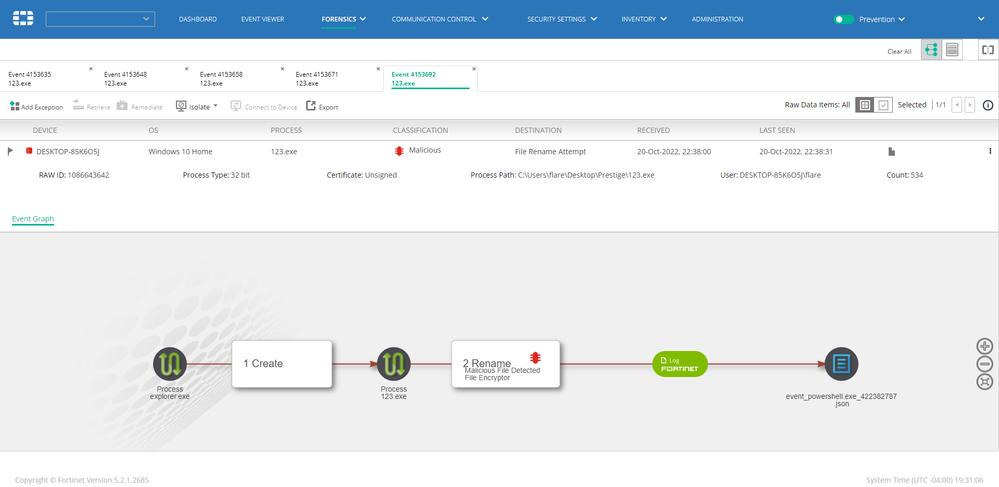999x487 pixels.
Task: Export the event data
Action: [322, 106]
